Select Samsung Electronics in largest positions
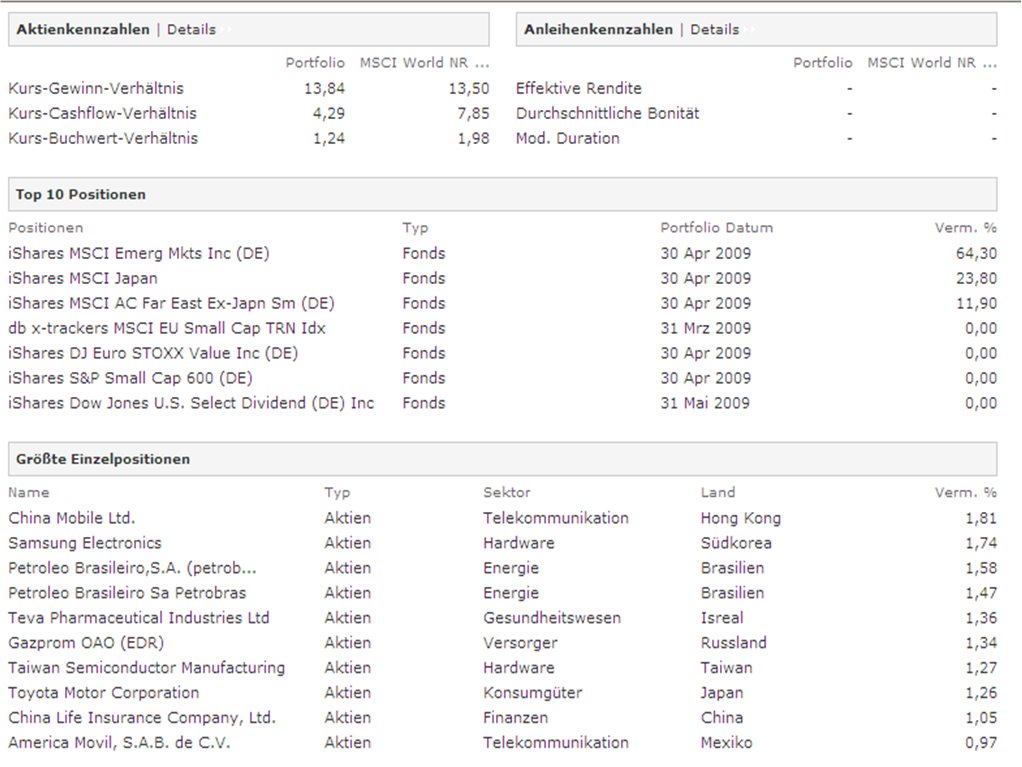Image resolution: width=1022 pixels, height=767 pixels. click(84, 543)
